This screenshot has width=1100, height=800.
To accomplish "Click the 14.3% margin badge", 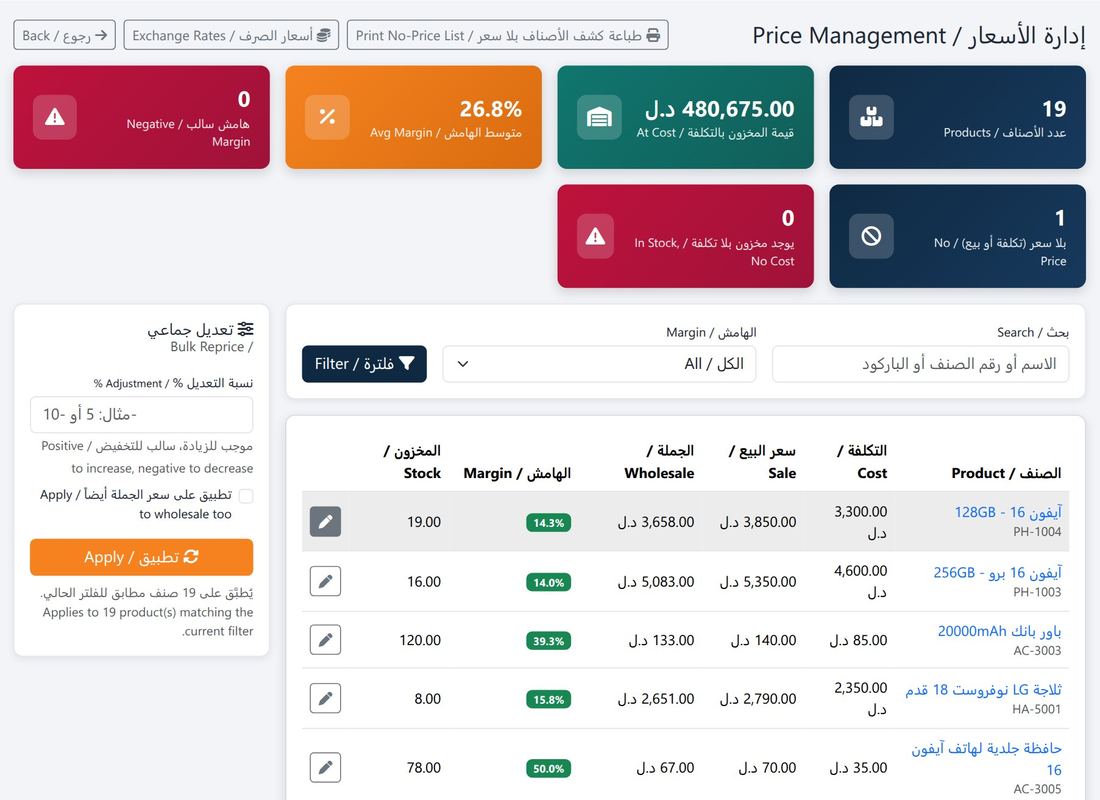I will tap(549, 523).
